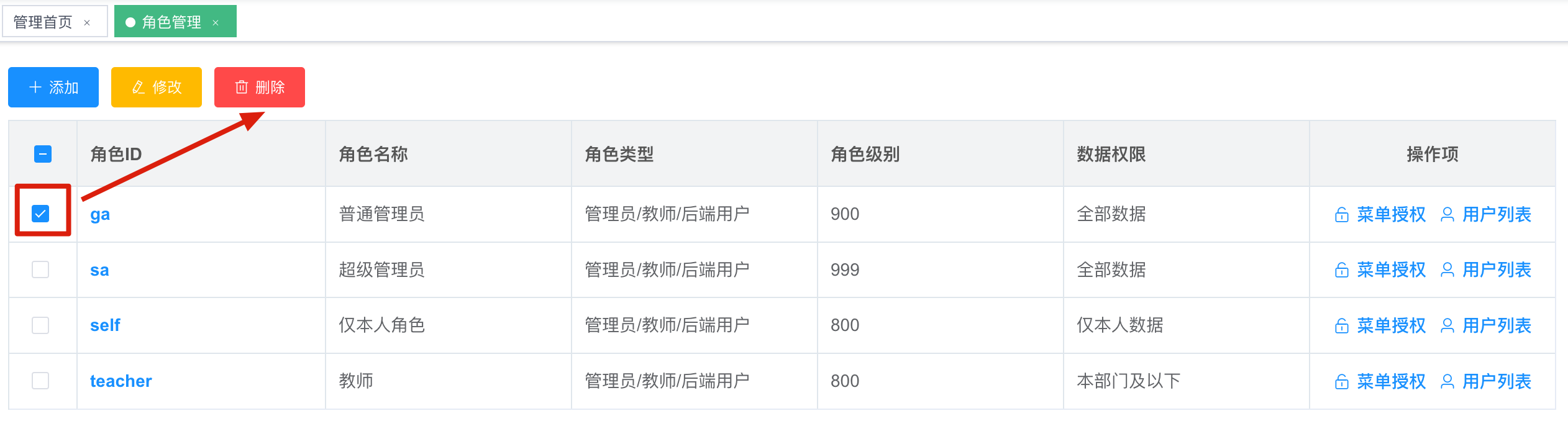Close the 角色管理 tab with its x
Image resolution: width=1568 pixels, height=421 pixels.
pyautogui.click(x=216, y=23)
